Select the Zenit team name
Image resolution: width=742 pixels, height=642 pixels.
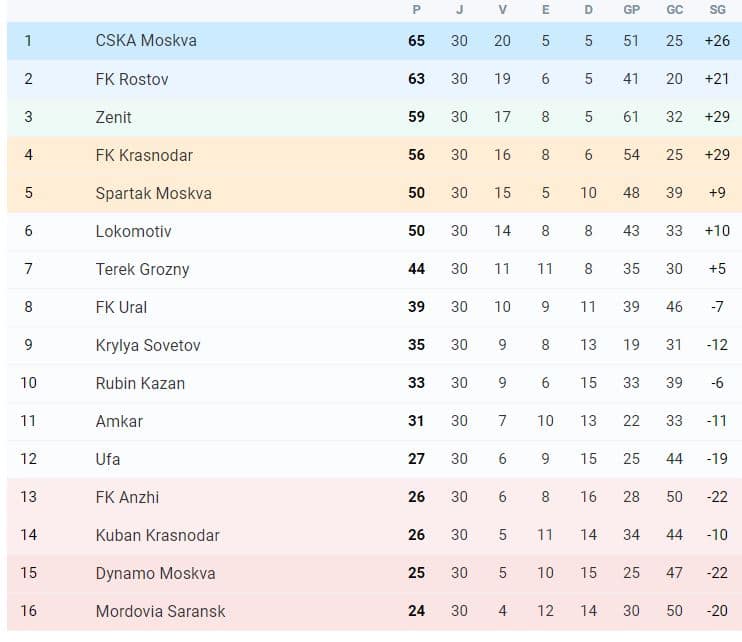[113, 117]
